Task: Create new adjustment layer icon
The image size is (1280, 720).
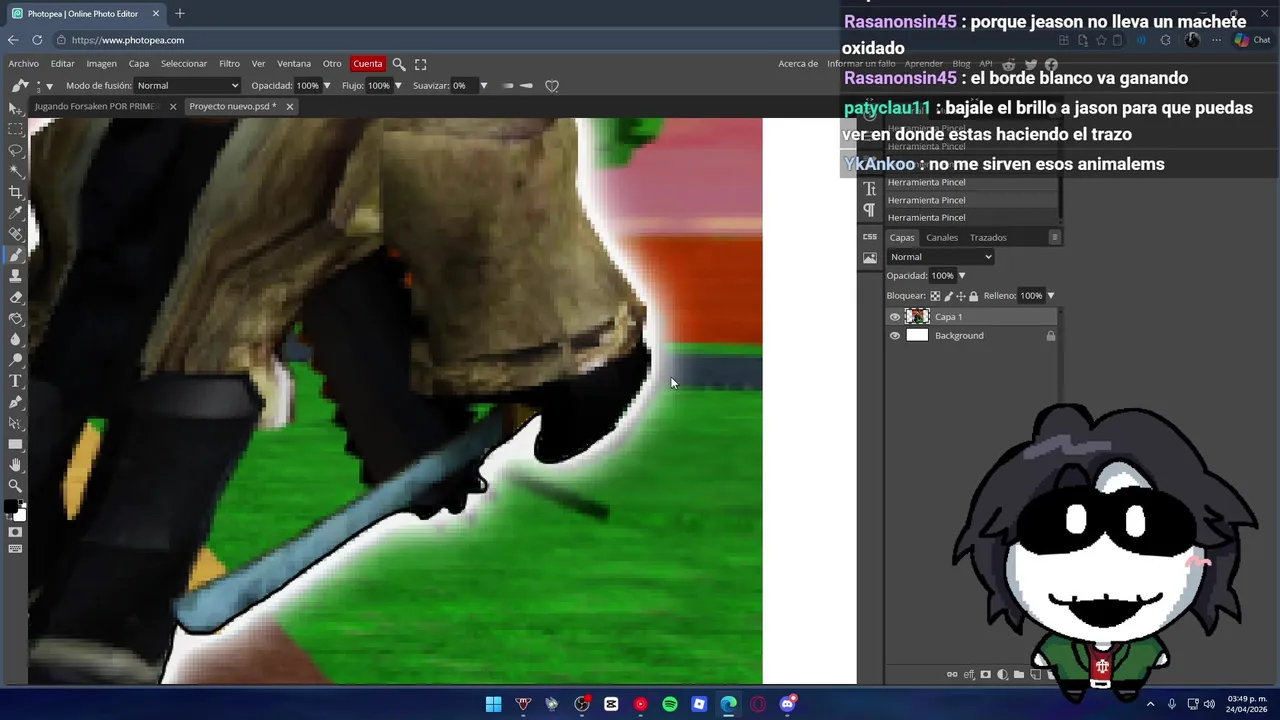Action: tap(1002, 675)
